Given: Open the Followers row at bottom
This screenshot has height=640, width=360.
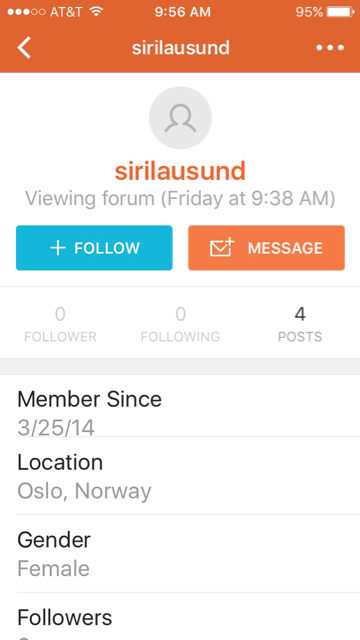Looking at the screenshot, I should [180, 616].
